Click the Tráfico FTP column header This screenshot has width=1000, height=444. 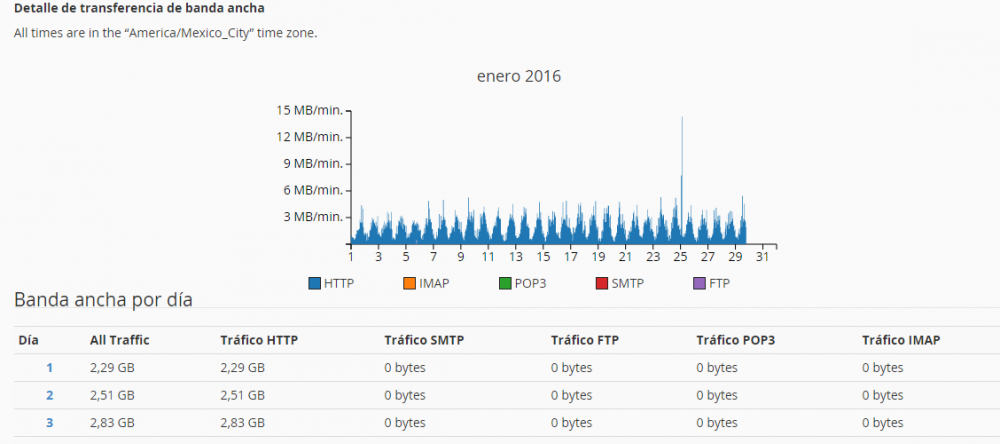(586, 340)
